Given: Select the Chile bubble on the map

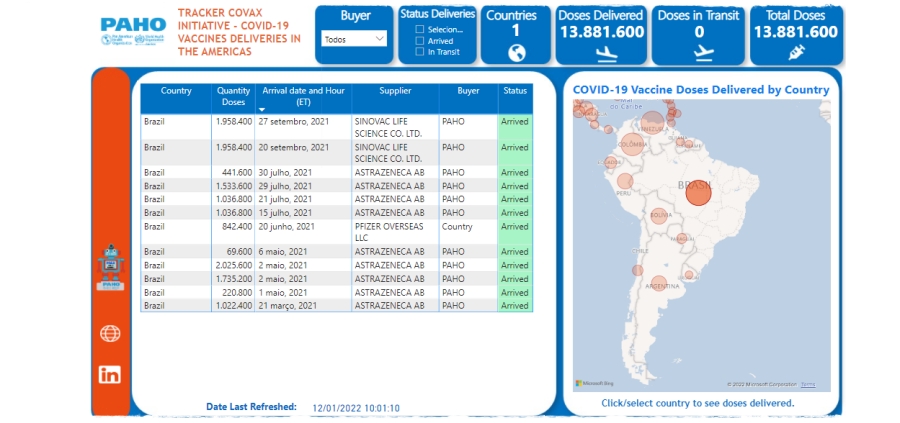Looking at the screenshot, I should pos(638,270).
